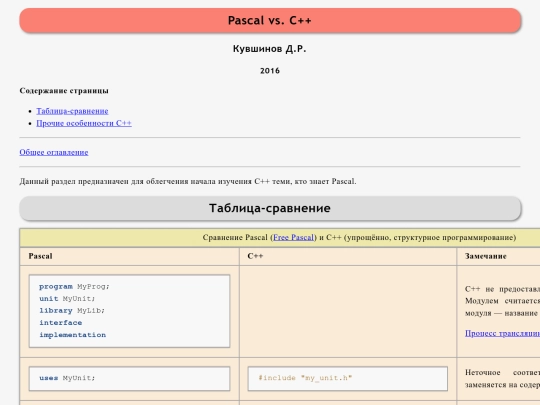Click the 'program MyProg;' code line
The image size is (540, 405).
[x=74, y=287]
